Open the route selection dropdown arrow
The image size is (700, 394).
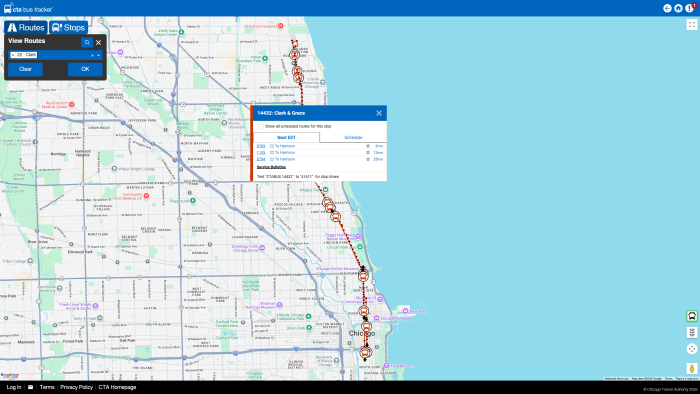click(99, 55)
